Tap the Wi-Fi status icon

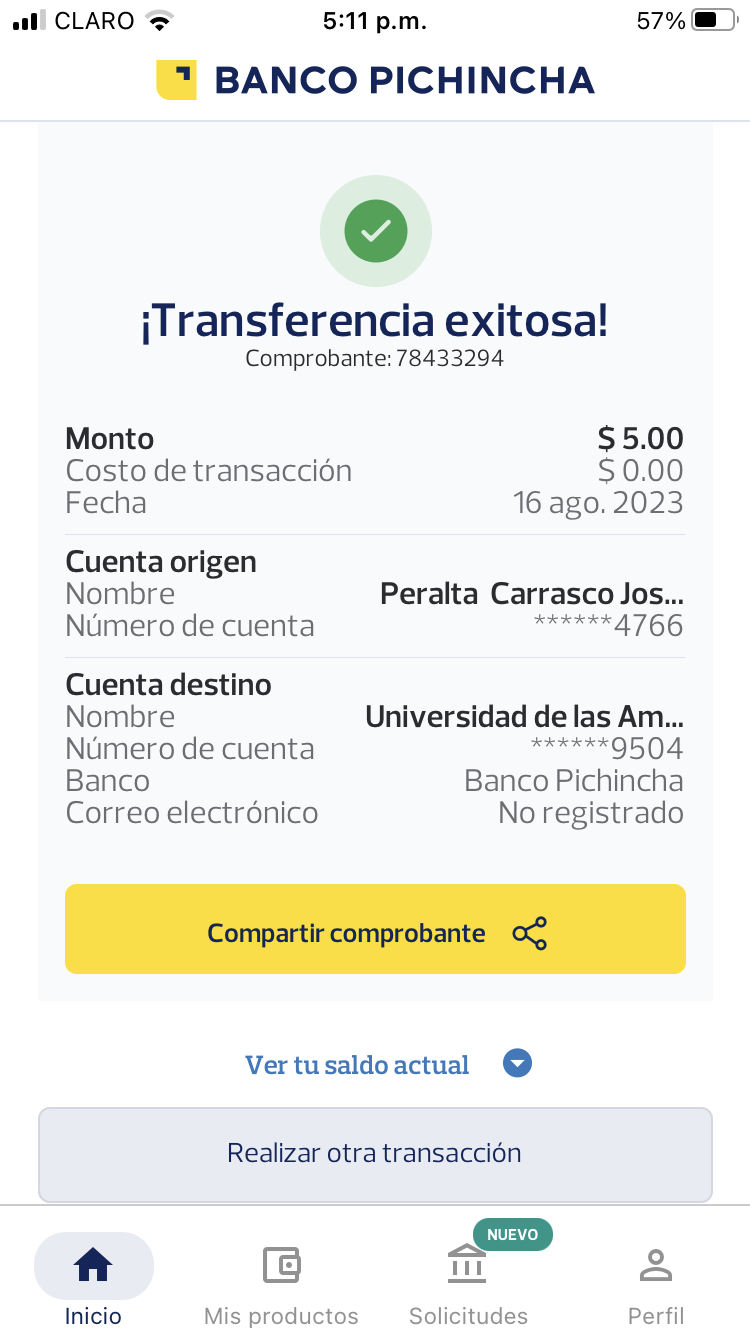(x=158, y=20)
